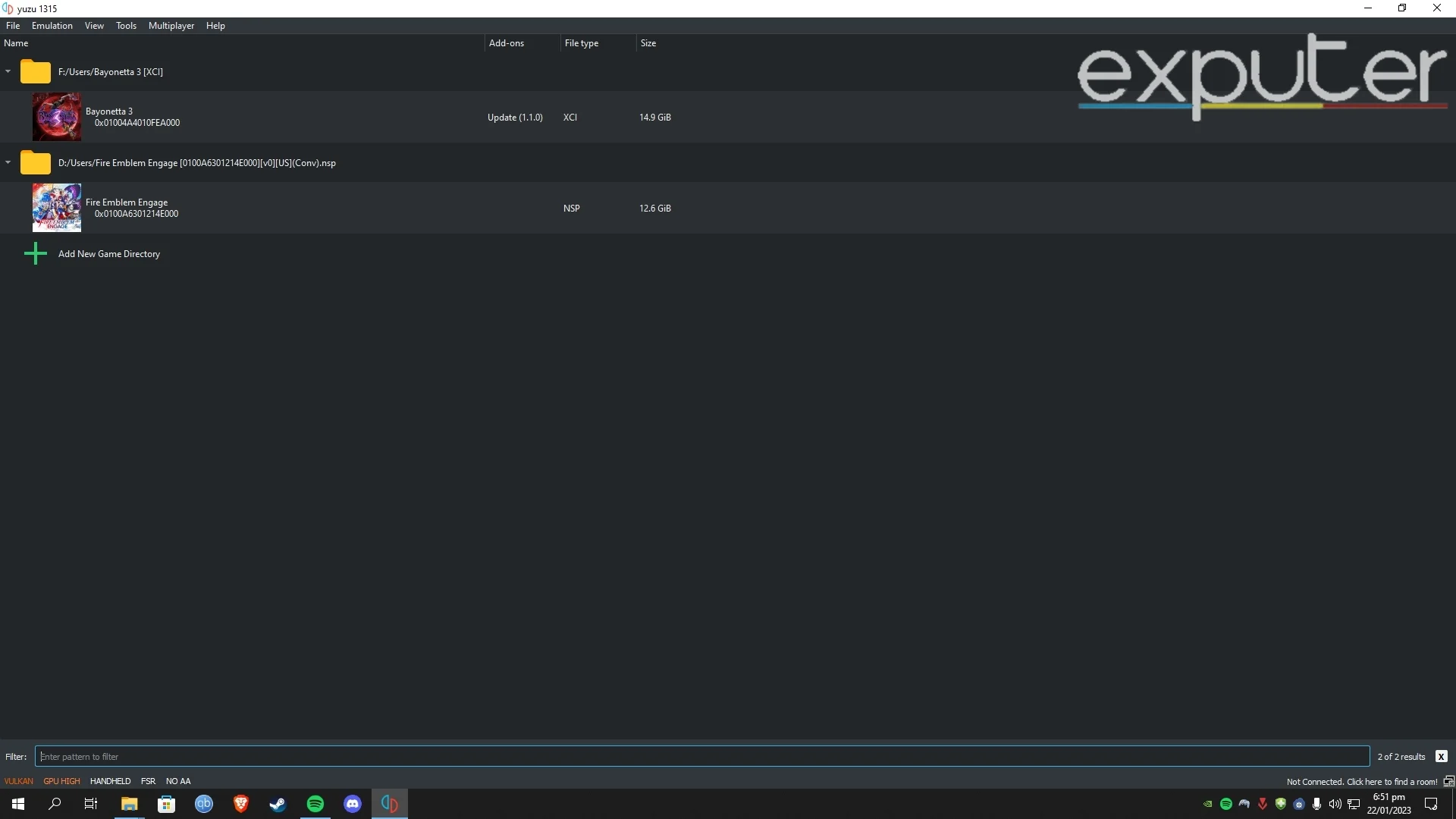Screen dimensions: 1456x819
Task: Click the Bayonetta 3 game thumbnail
Action: pos(57,117)
